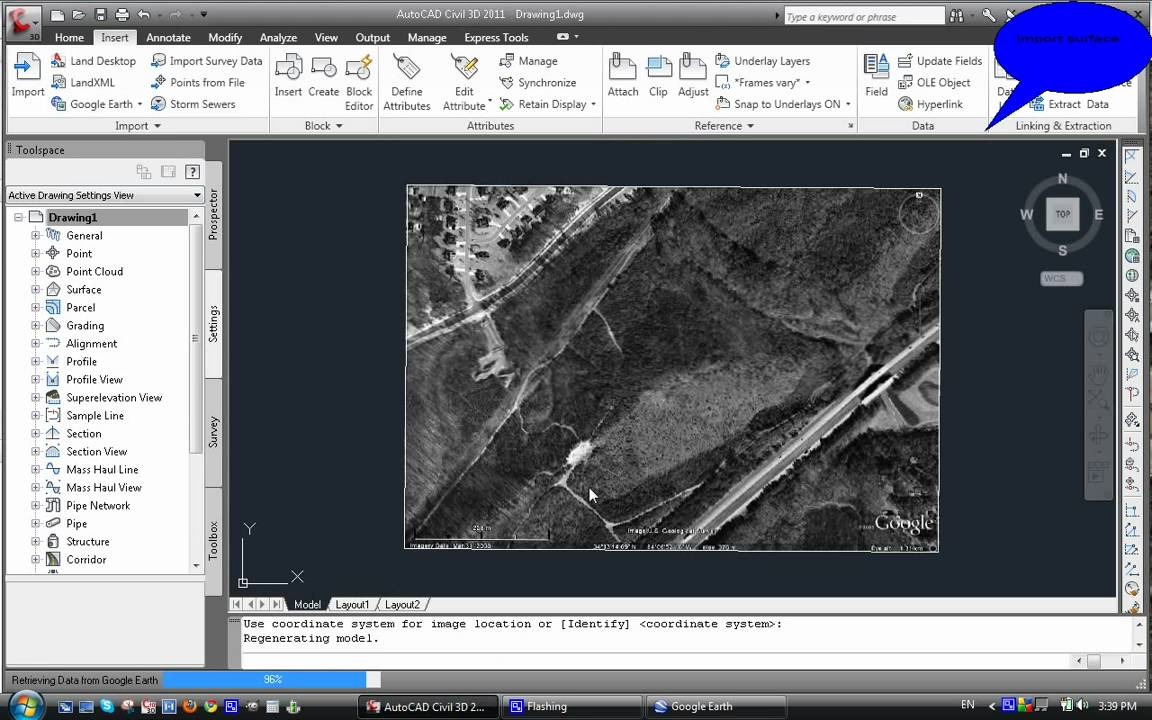Click TOP face of the ViewCube
Image resolution: width=1152 pixels, height=720 pixels.
1062,215
